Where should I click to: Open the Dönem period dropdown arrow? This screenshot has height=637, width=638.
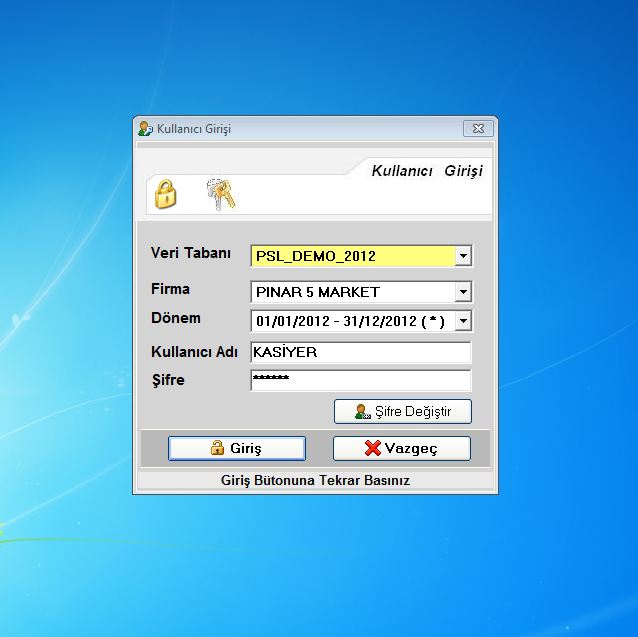click(463, 321)
